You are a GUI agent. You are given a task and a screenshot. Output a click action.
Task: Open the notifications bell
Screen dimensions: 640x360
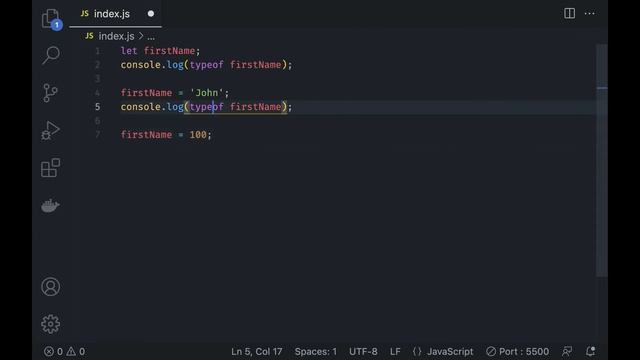(590, 351)
